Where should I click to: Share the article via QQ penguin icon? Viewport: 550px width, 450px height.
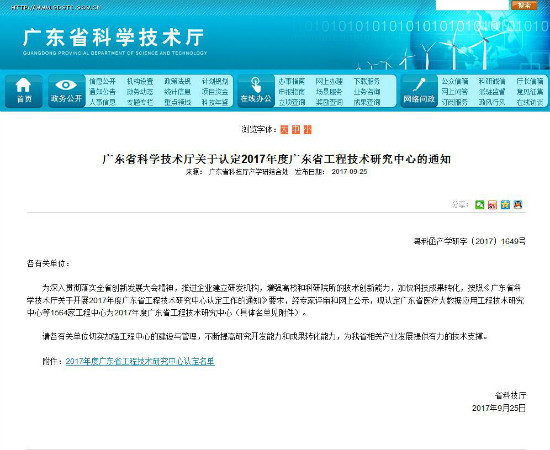click(x=518, y=204)
